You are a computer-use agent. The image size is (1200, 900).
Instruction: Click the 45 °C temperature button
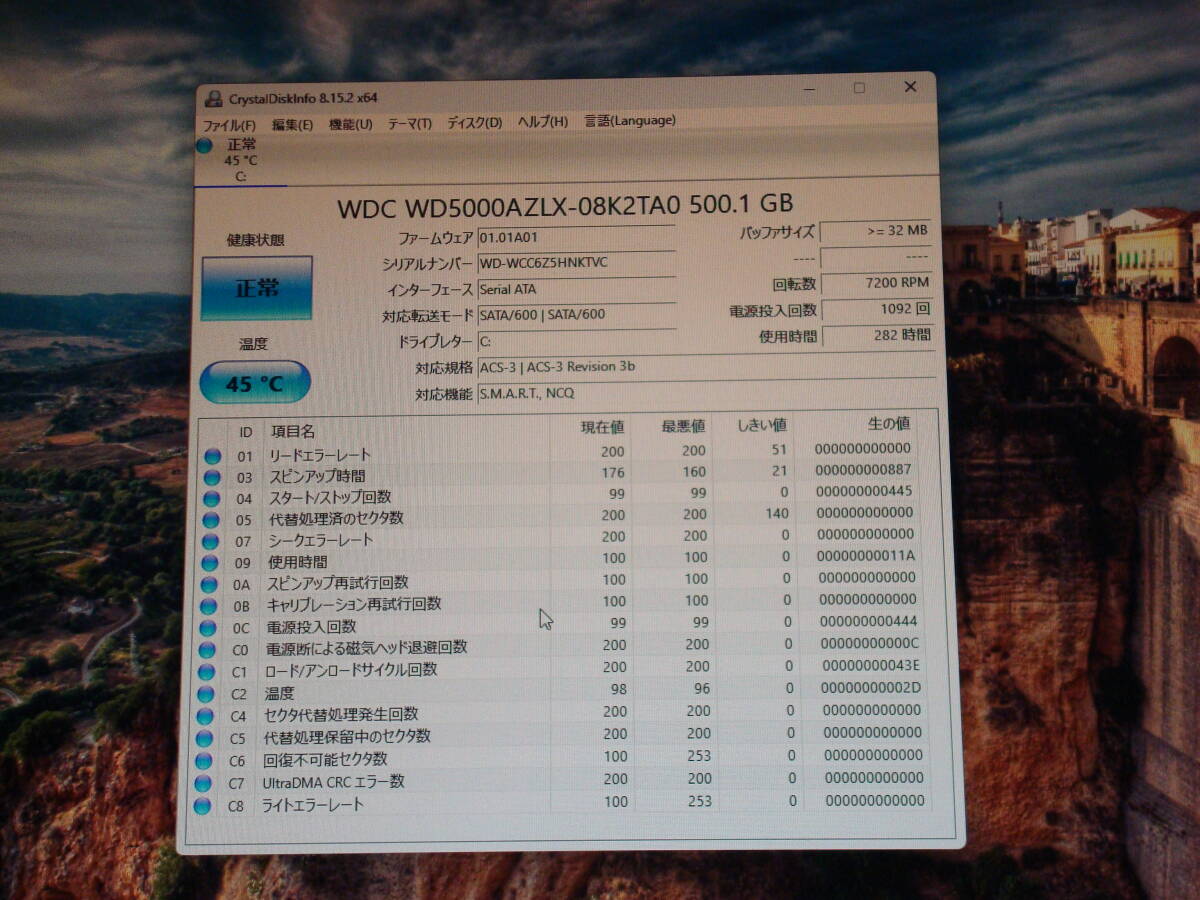point(255,383)
